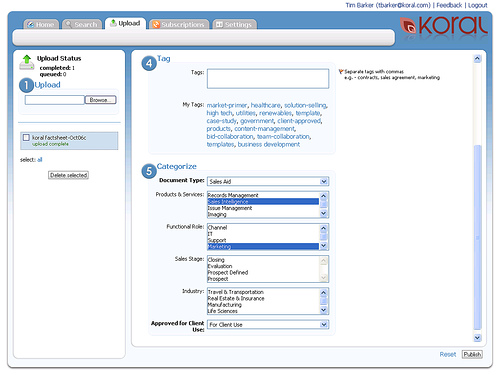Click the Publish button
The image size is (500, 375).
[x=472, y=354]
